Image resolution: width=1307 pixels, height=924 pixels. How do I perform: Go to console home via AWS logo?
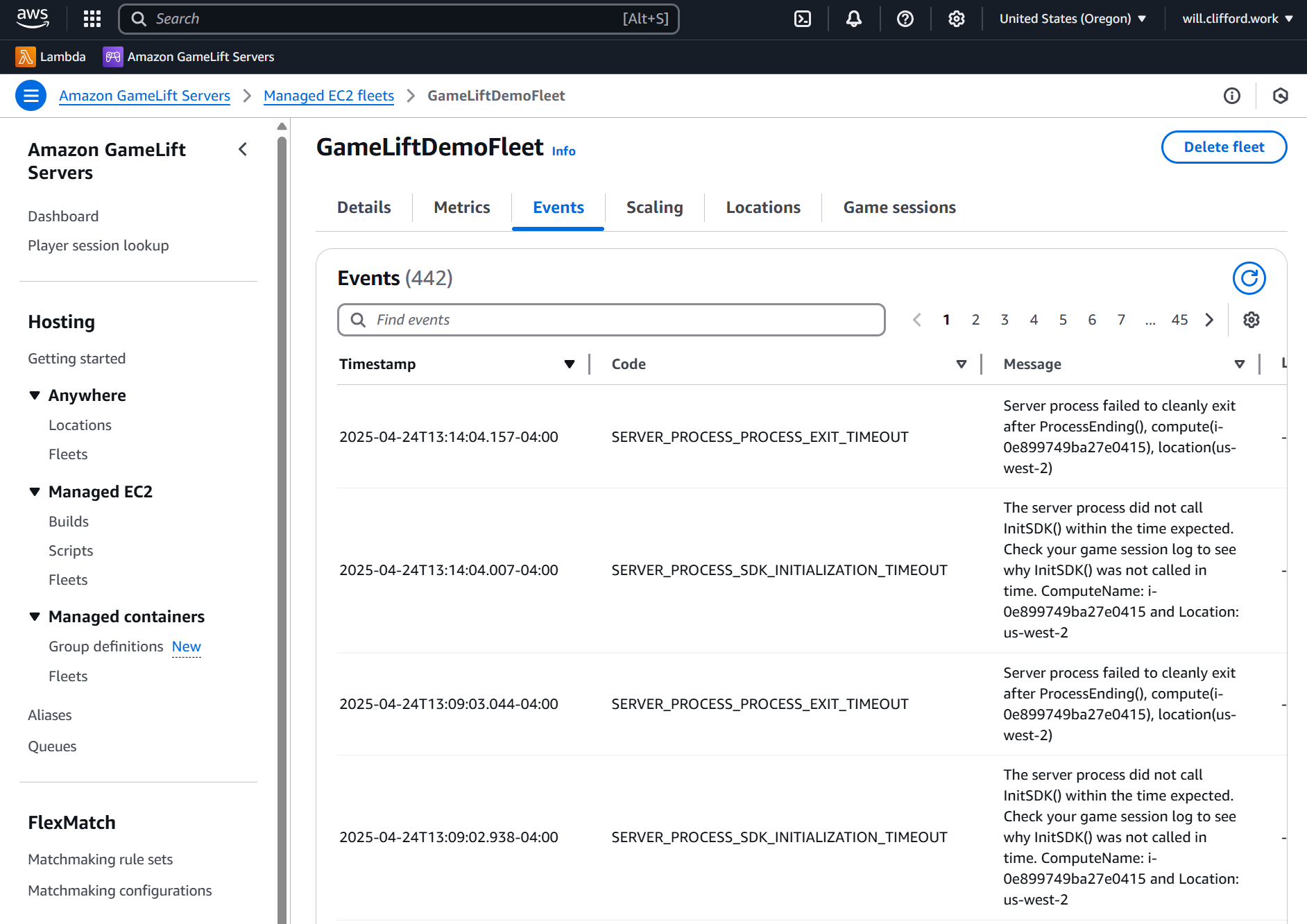point(32,19)
